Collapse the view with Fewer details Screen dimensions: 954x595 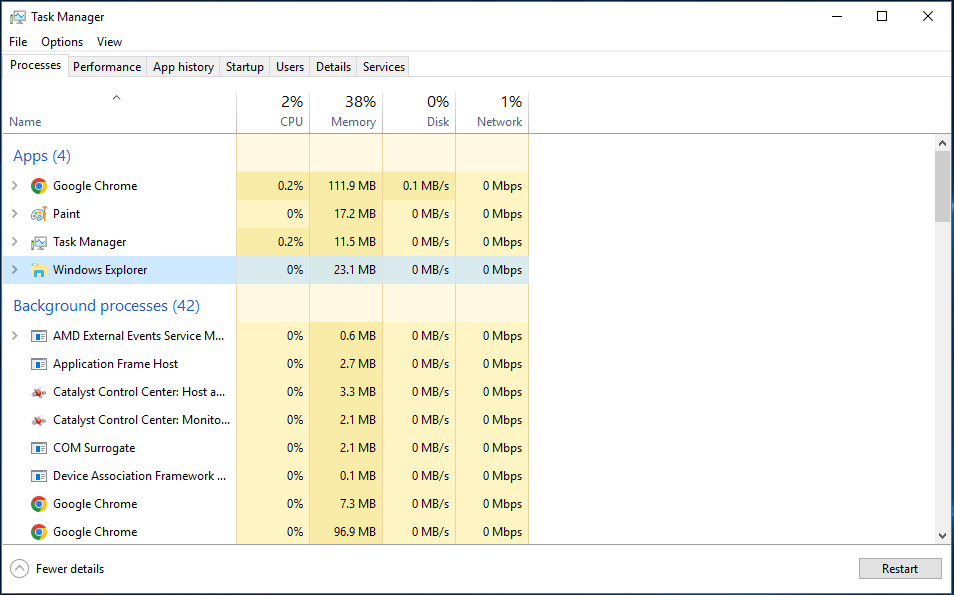pyautogui.click(x=57, y=569)
